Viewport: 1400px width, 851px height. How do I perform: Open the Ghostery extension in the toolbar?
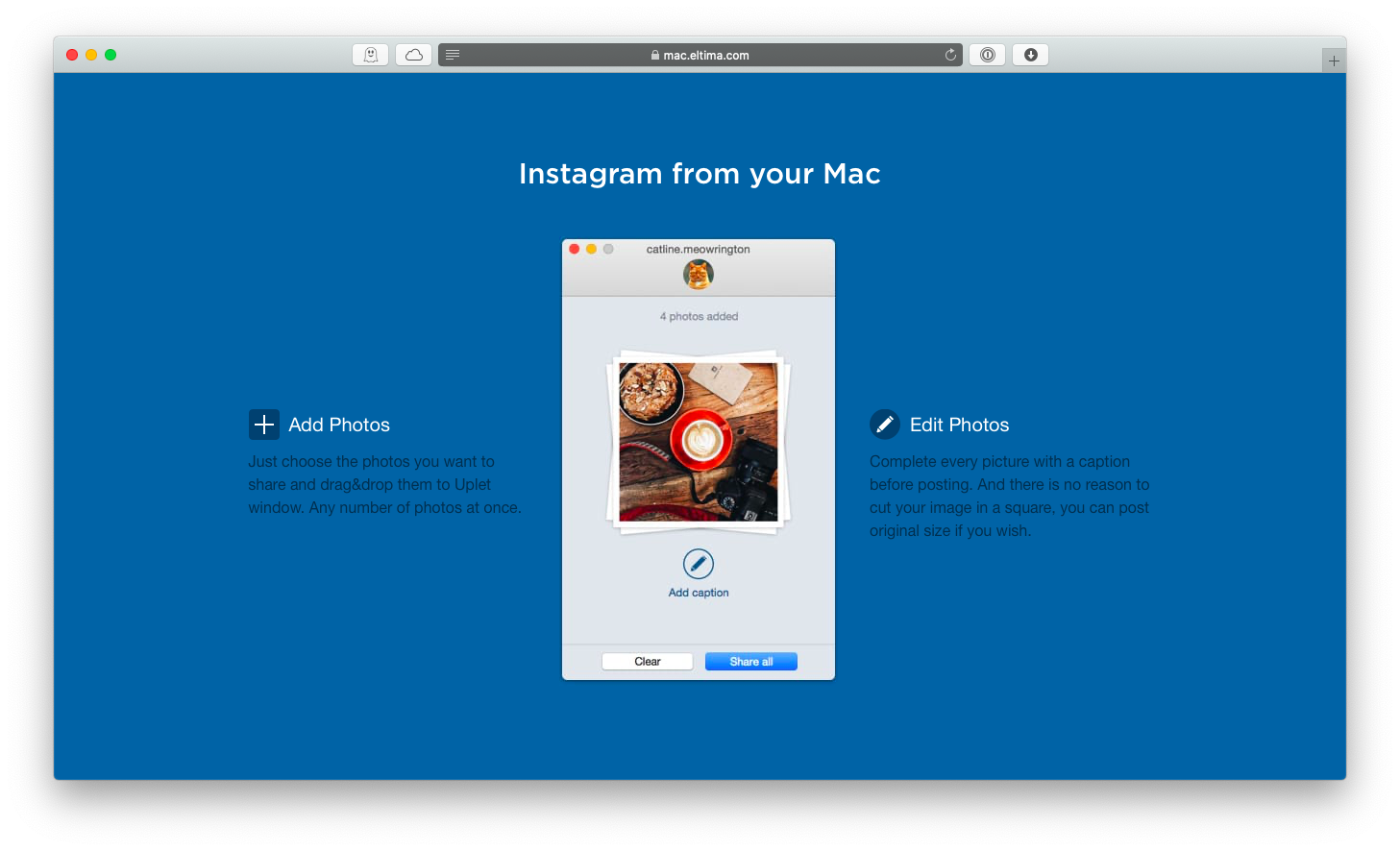370,55
